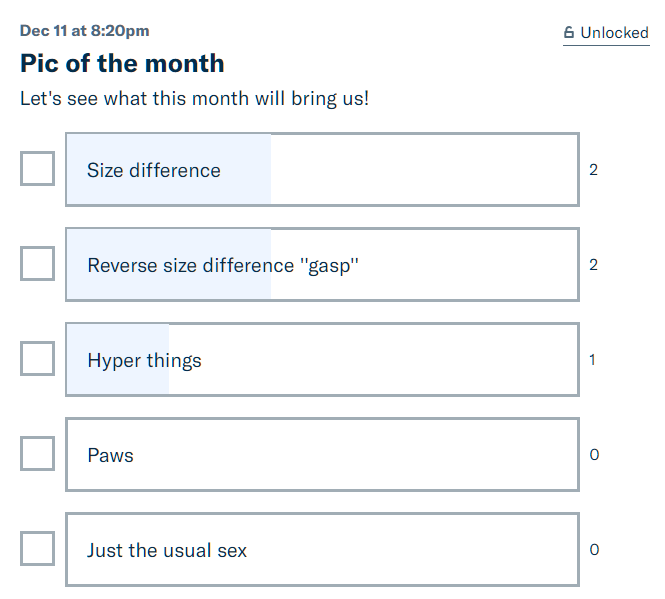Tick the checkbox for Size difference
Viewport: 665px width, 599px height.
[x=38, y=168]
